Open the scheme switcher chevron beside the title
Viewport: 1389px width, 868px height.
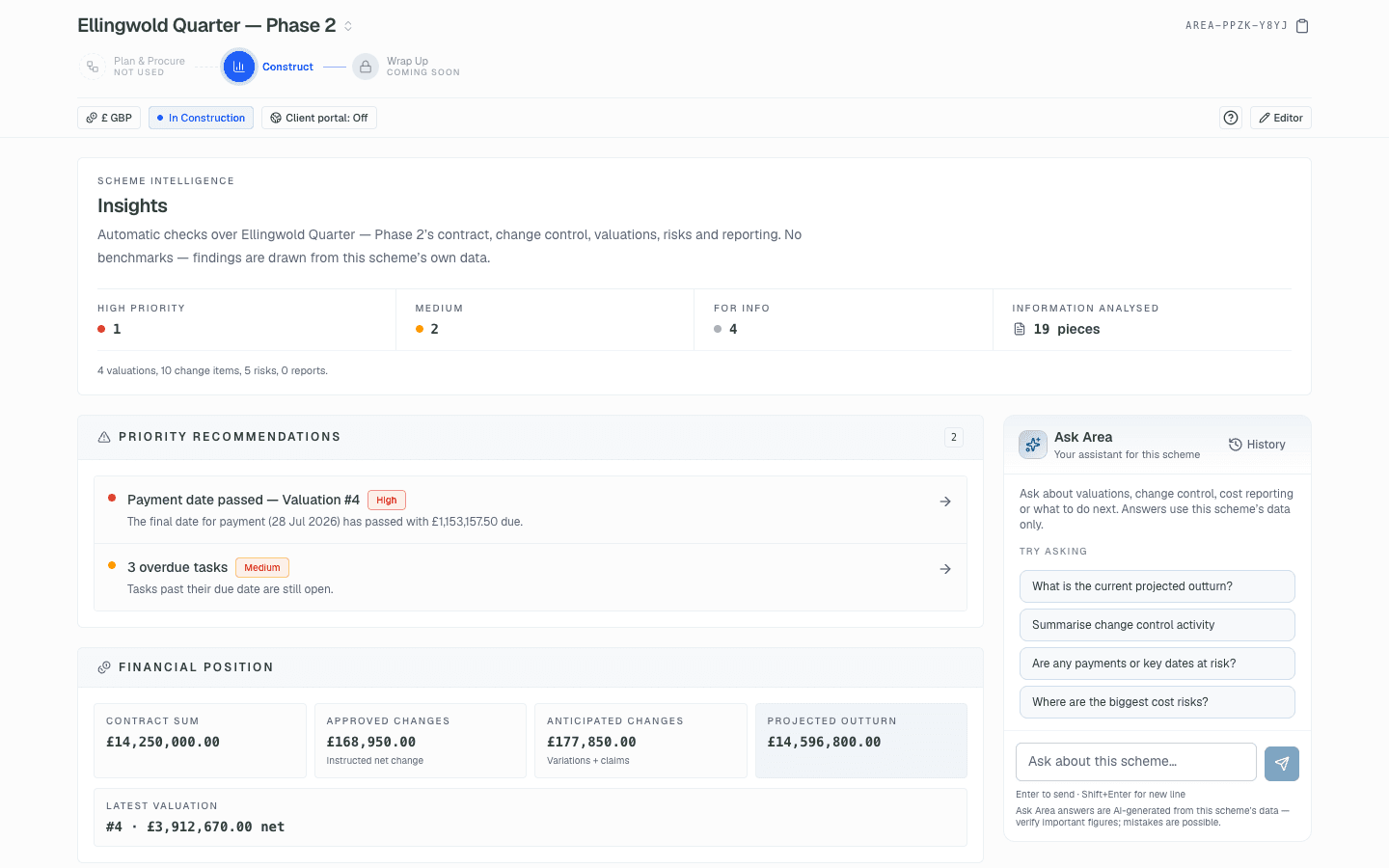click(x=348, y=26)
